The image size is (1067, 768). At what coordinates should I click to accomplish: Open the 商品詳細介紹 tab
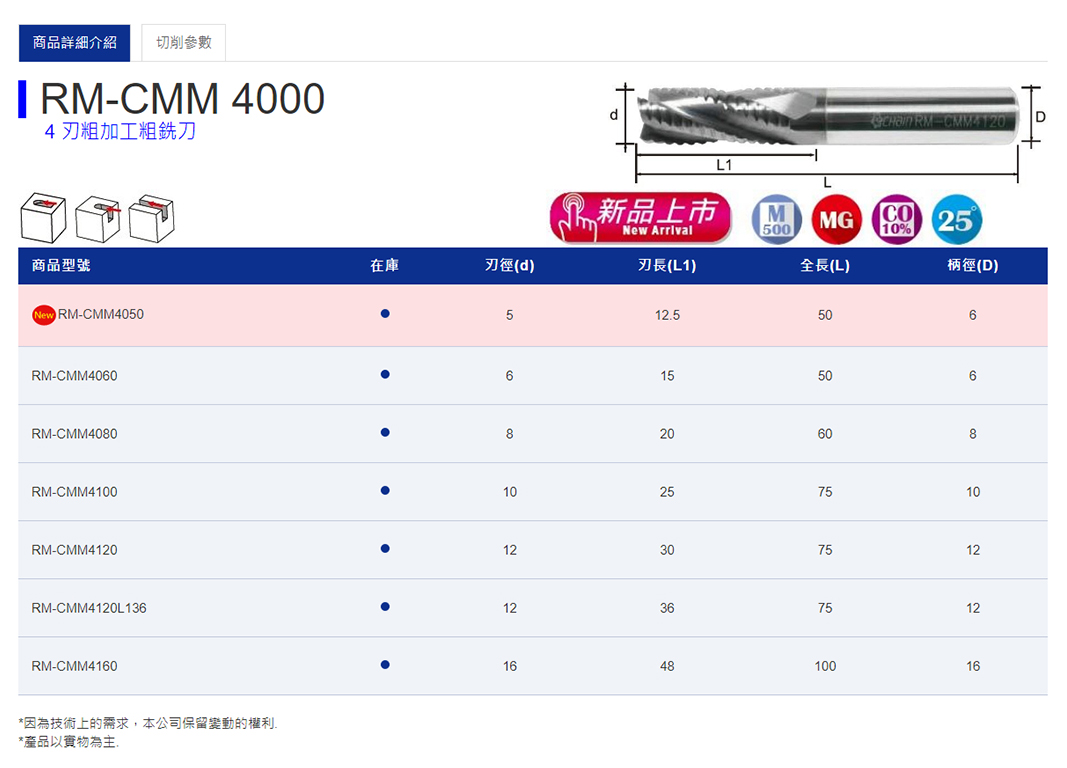(75, 43)
